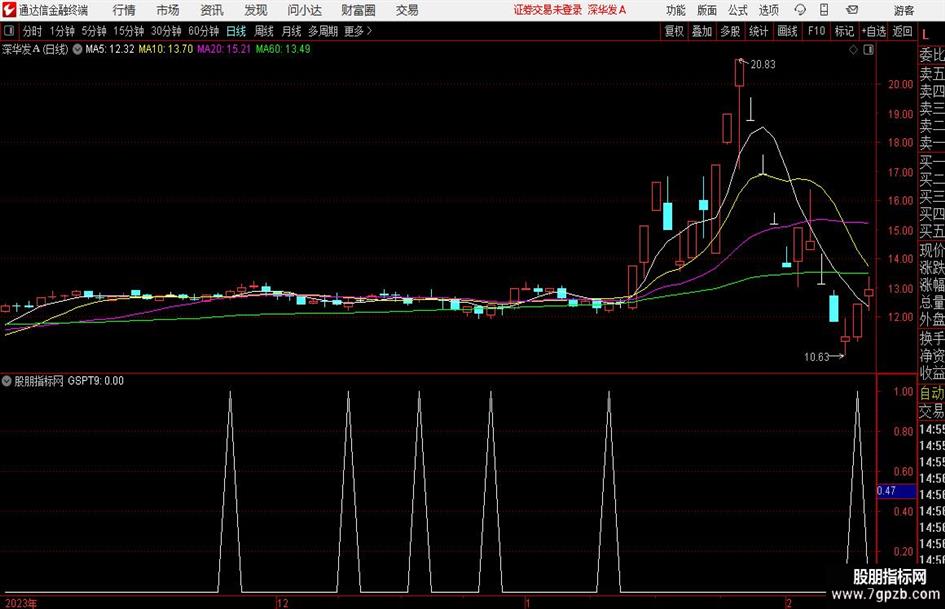The width and height of the screenshot is (945, 609).
Task: Click the GSPT9: 0.00 indicator value
Action: tap(95, 381)
